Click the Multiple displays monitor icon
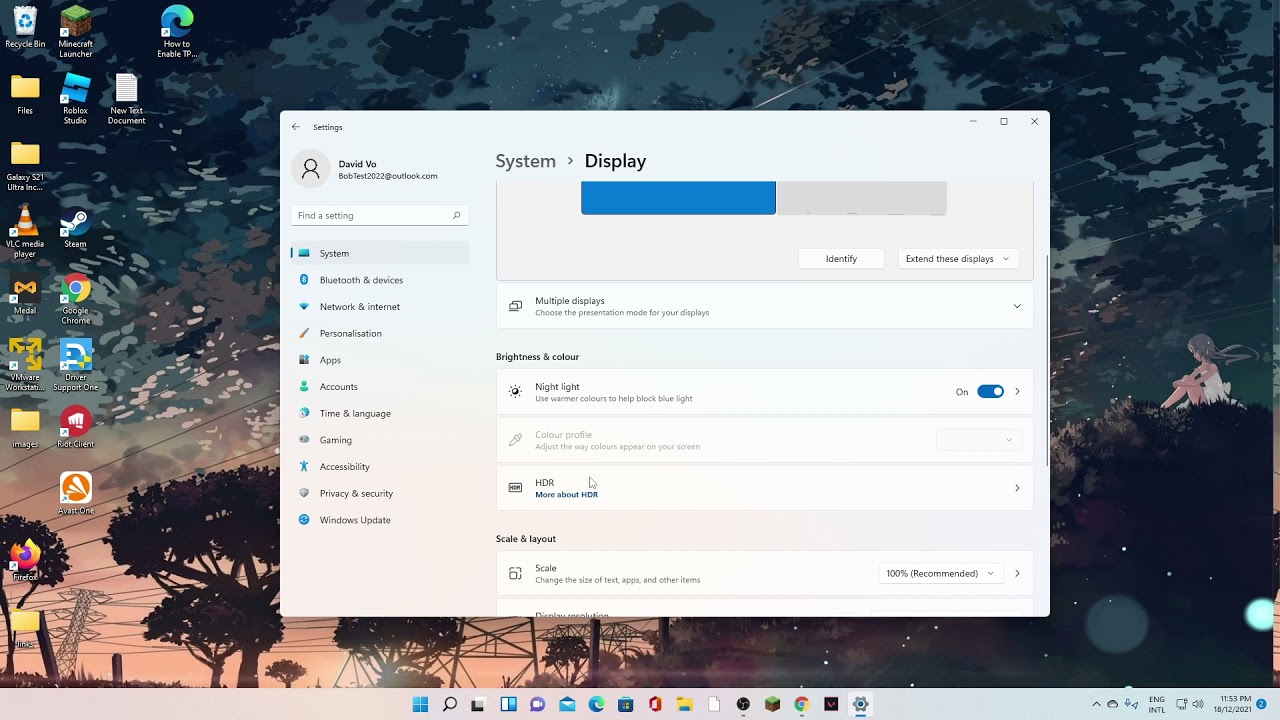Viewport: 1280px width, 720px height. 515,306
